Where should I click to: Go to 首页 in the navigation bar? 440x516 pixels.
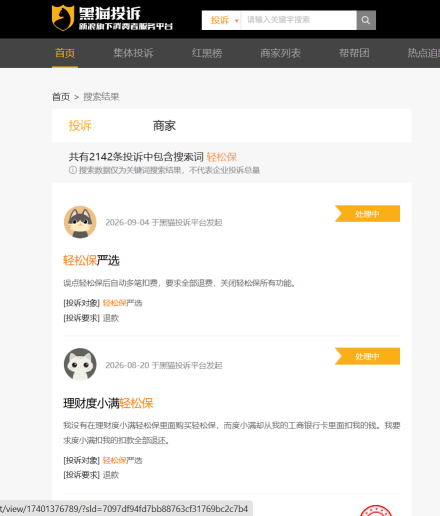65,53
